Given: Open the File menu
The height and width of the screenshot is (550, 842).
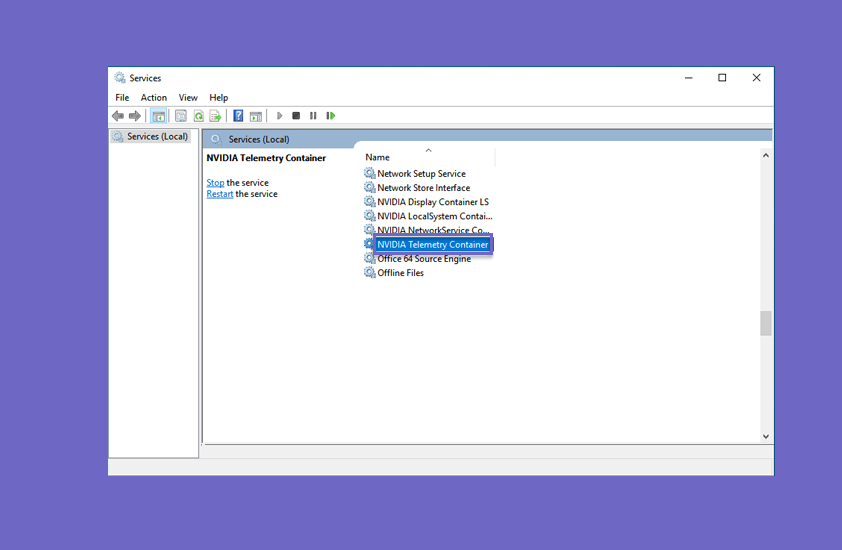Looking at the screenshot, I should (122, 97).
